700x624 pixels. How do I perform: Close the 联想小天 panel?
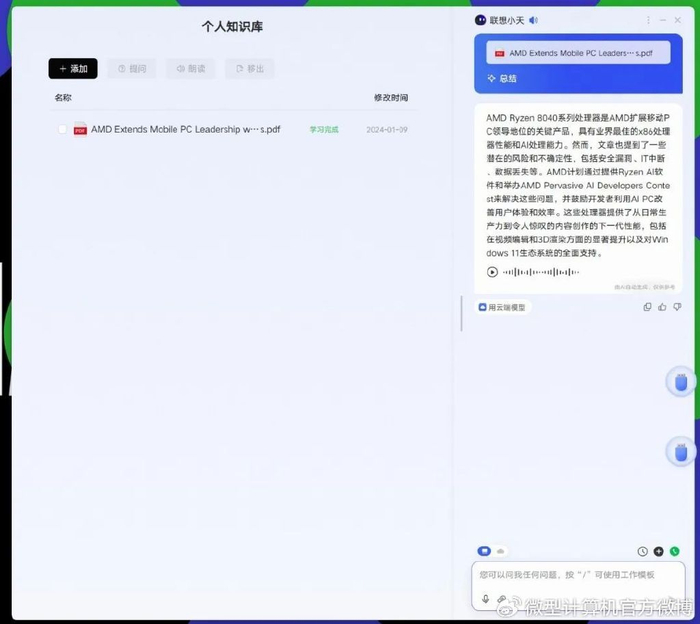678,20
